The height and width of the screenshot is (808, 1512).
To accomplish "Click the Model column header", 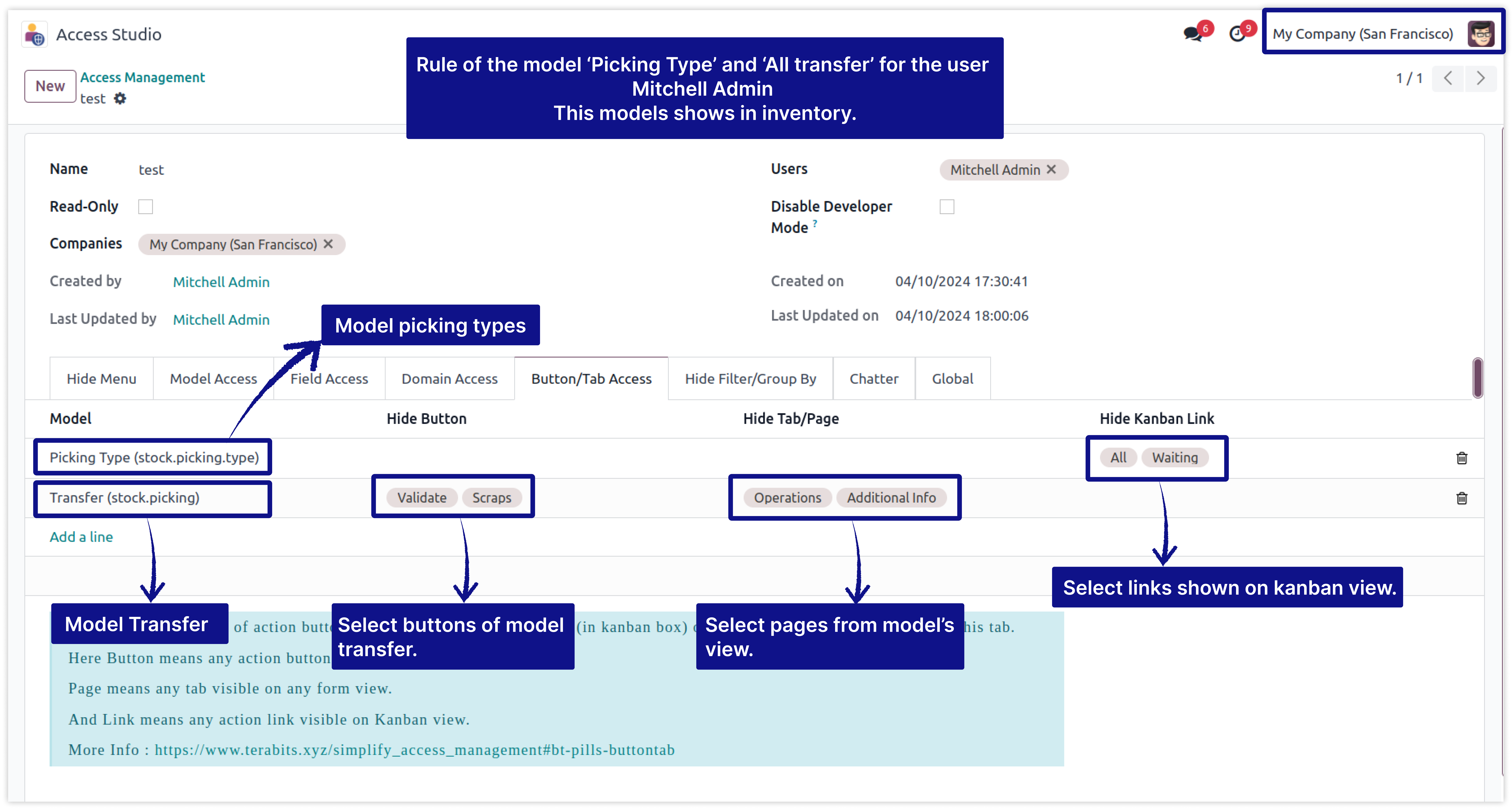I will (70, 419).
